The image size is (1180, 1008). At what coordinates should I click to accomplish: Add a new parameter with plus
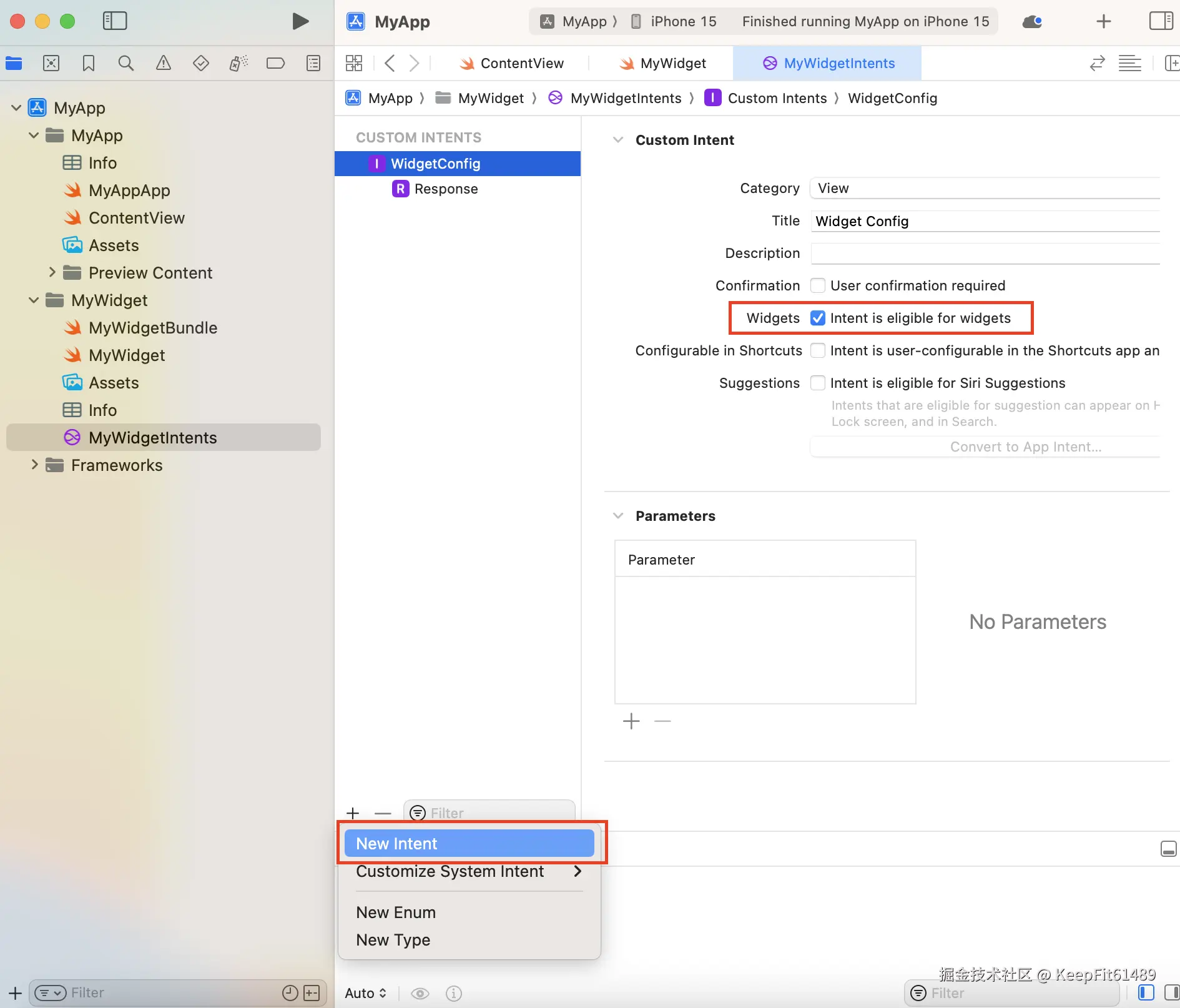coord(631,721)
